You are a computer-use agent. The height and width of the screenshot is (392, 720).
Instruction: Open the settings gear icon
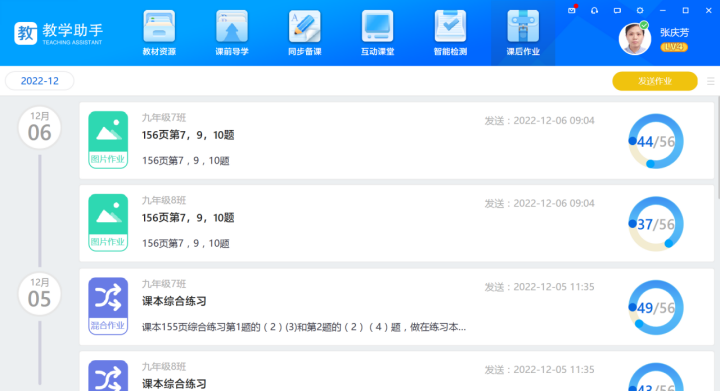coord(640,10)
